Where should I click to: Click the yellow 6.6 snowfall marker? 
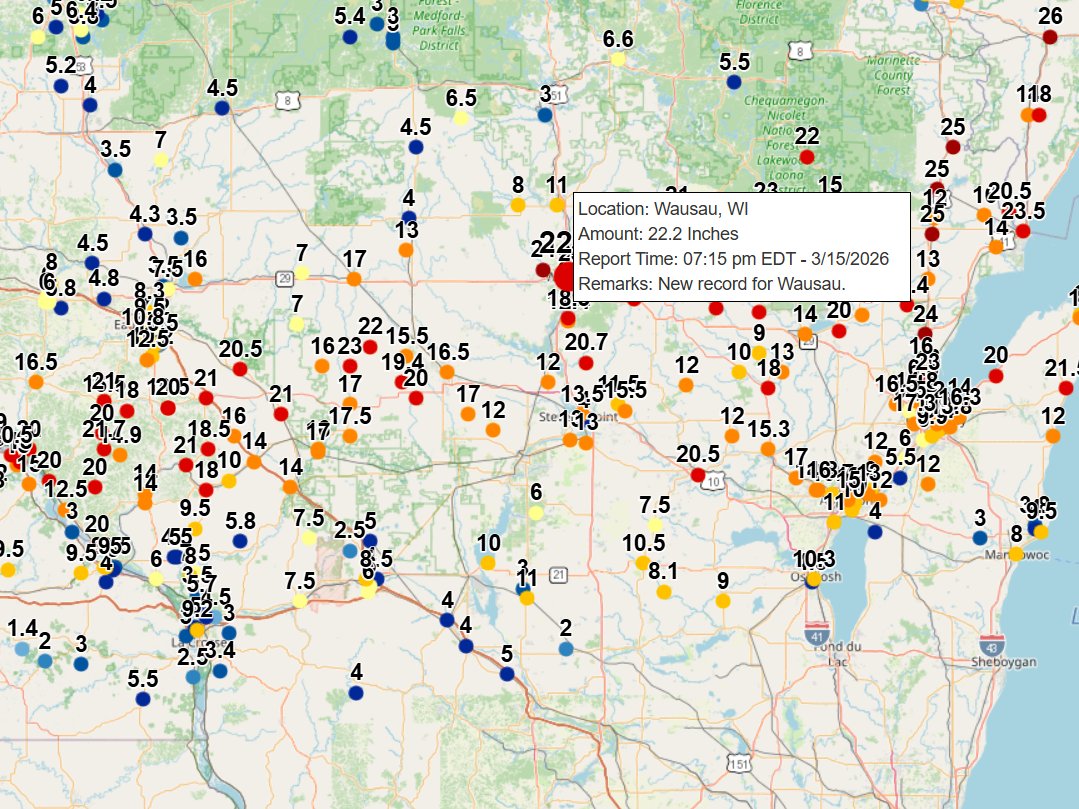point(618,59)
